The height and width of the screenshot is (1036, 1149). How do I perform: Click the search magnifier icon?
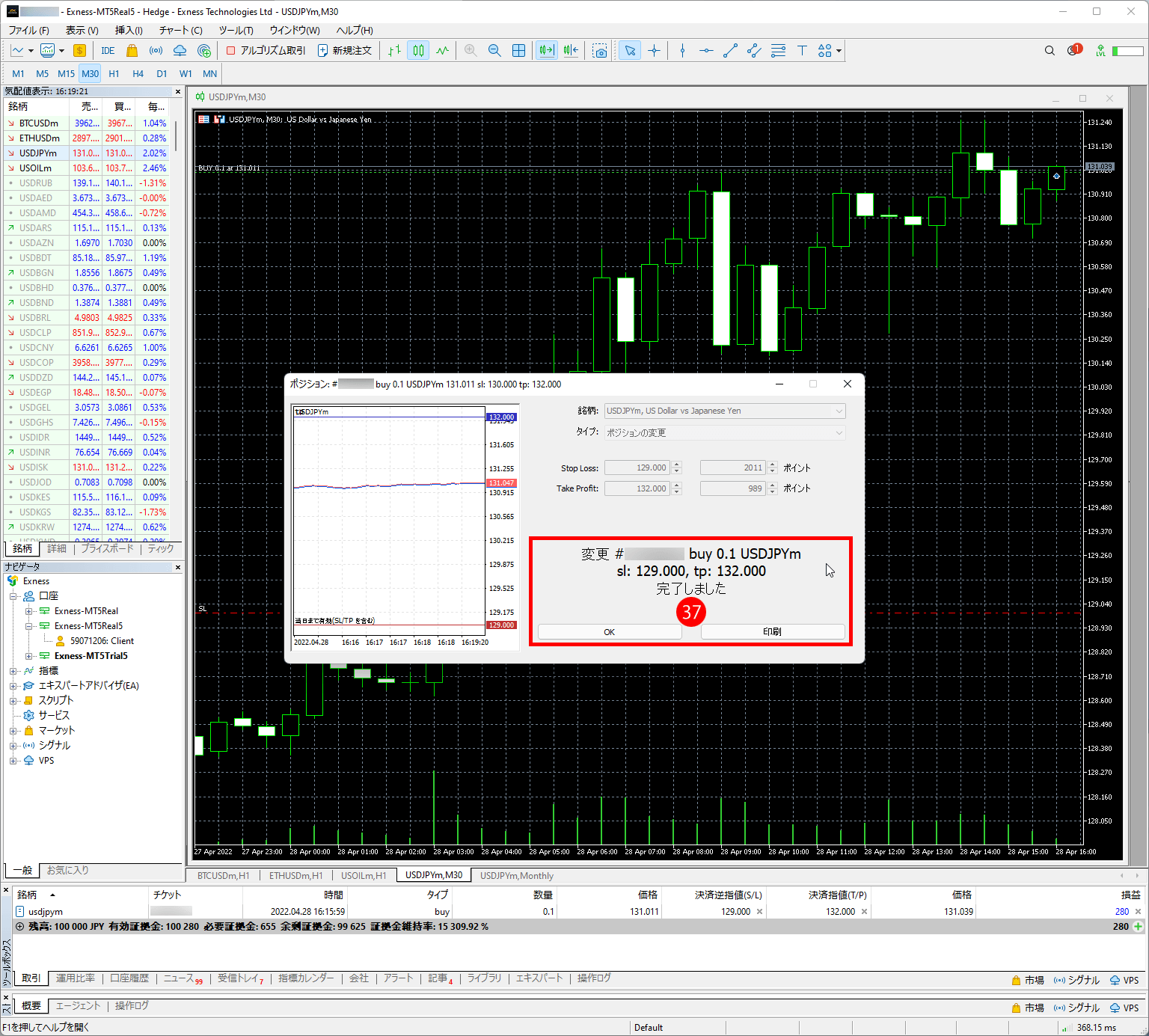click(x=1050, y=51)
